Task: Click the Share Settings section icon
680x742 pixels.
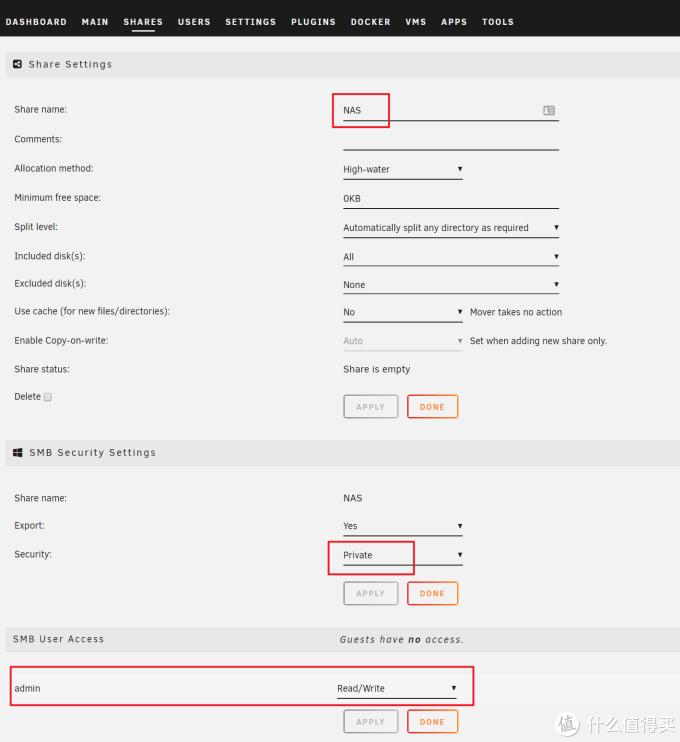Action: pyautogui.click(x=18, y=64)
